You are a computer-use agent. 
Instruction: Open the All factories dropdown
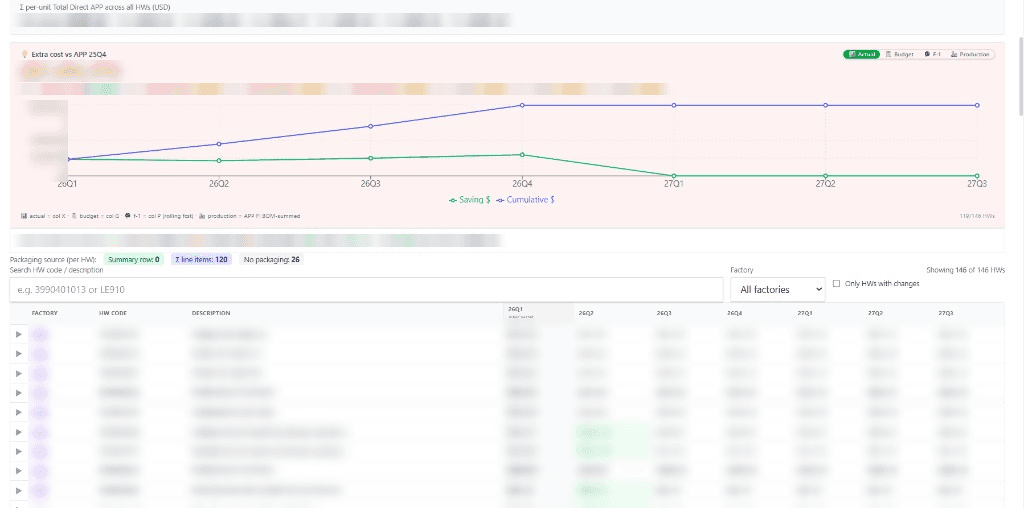click(777, 289)
